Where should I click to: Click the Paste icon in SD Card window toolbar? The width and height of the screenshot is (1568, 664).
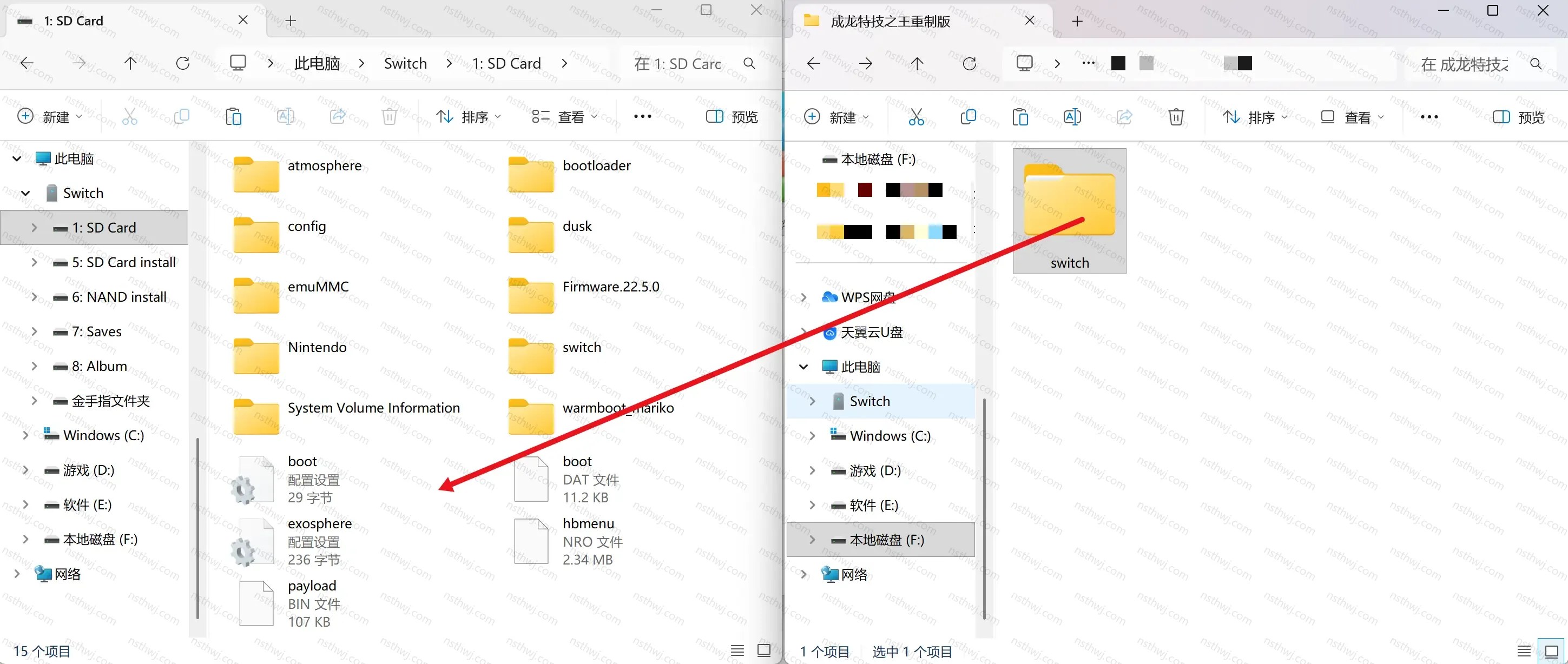[x=234, y=116]
